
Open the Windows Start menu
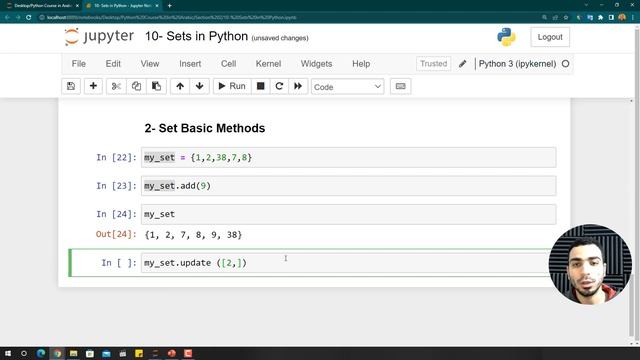[8, 353]
